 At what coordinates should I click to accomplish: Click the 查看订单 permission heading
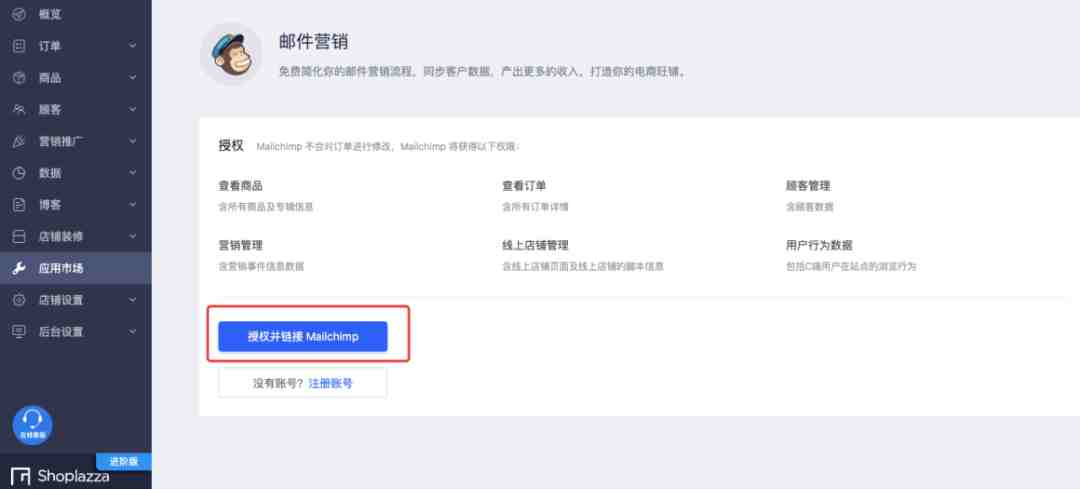click(x=525, y=186)
